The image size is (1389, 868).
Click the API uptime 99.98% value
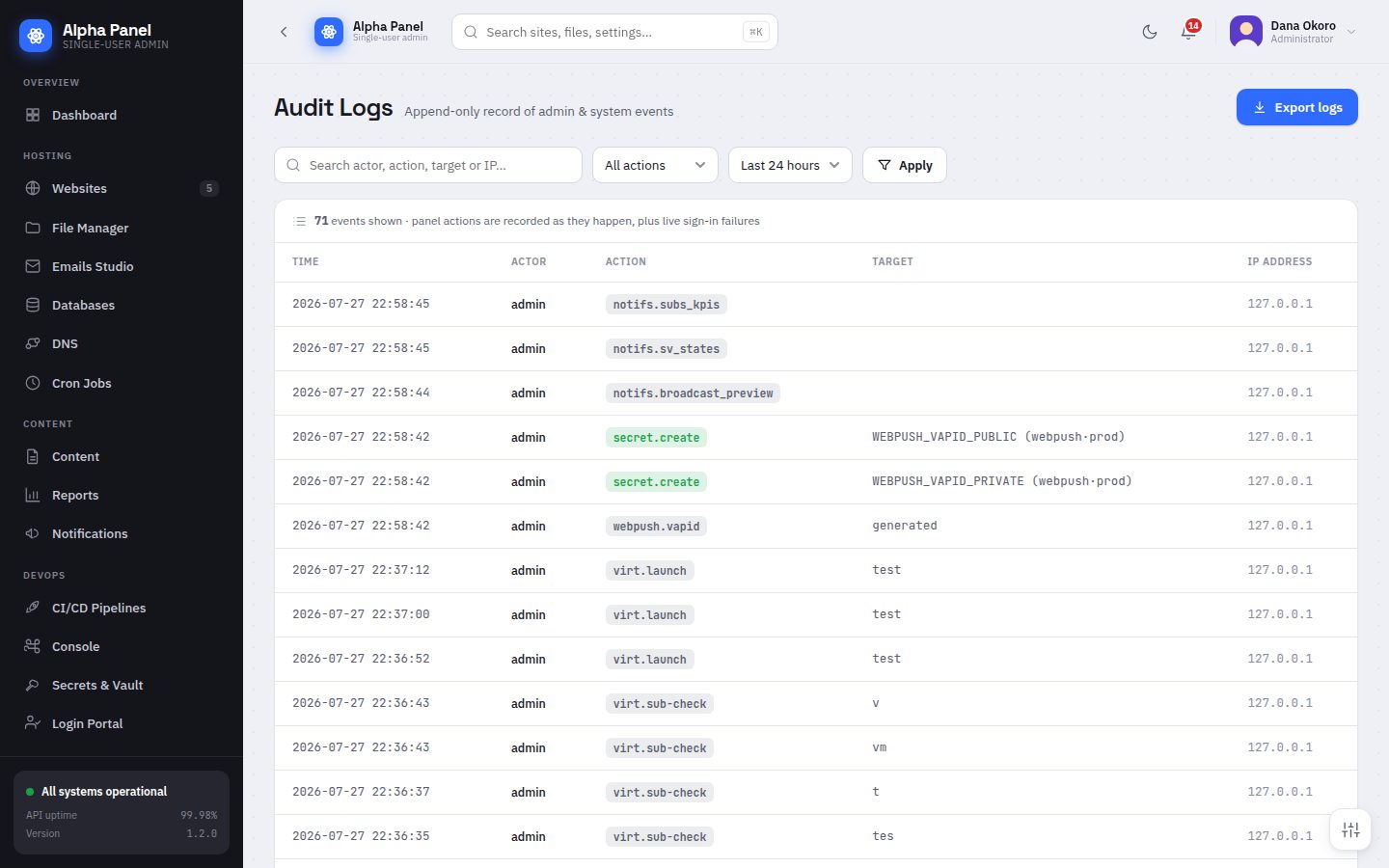(x=199, y=815)
